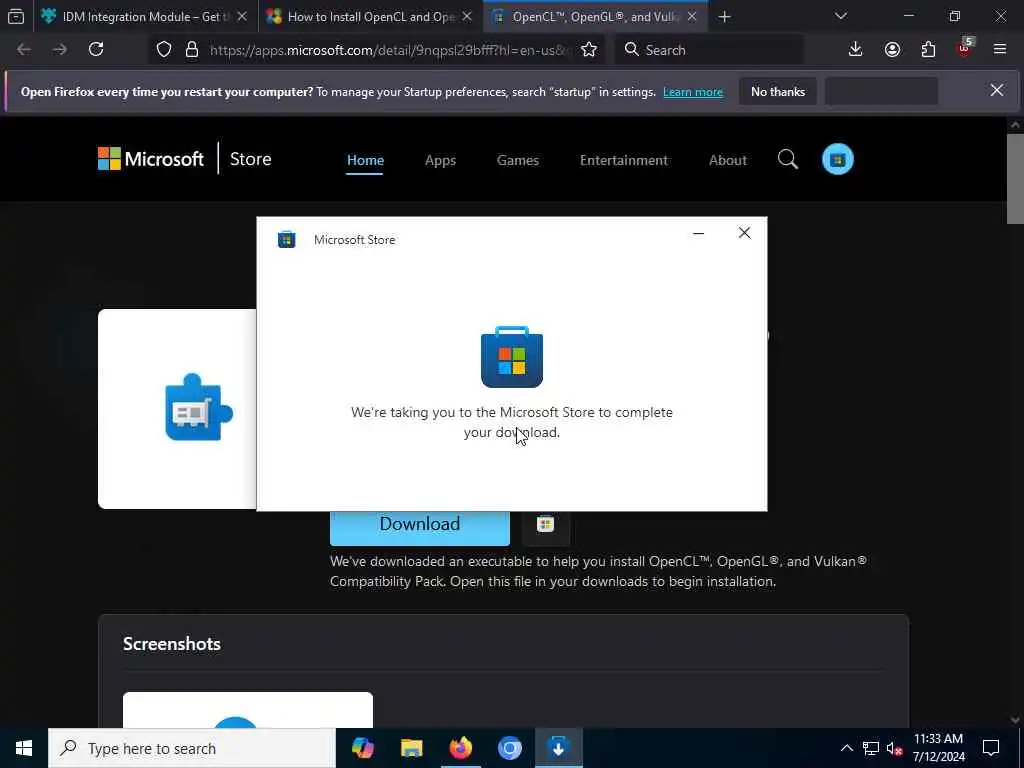Open the Firefox downloads panel
The width and height of the screenshot is (1024, 768).
tap(856, 50)
